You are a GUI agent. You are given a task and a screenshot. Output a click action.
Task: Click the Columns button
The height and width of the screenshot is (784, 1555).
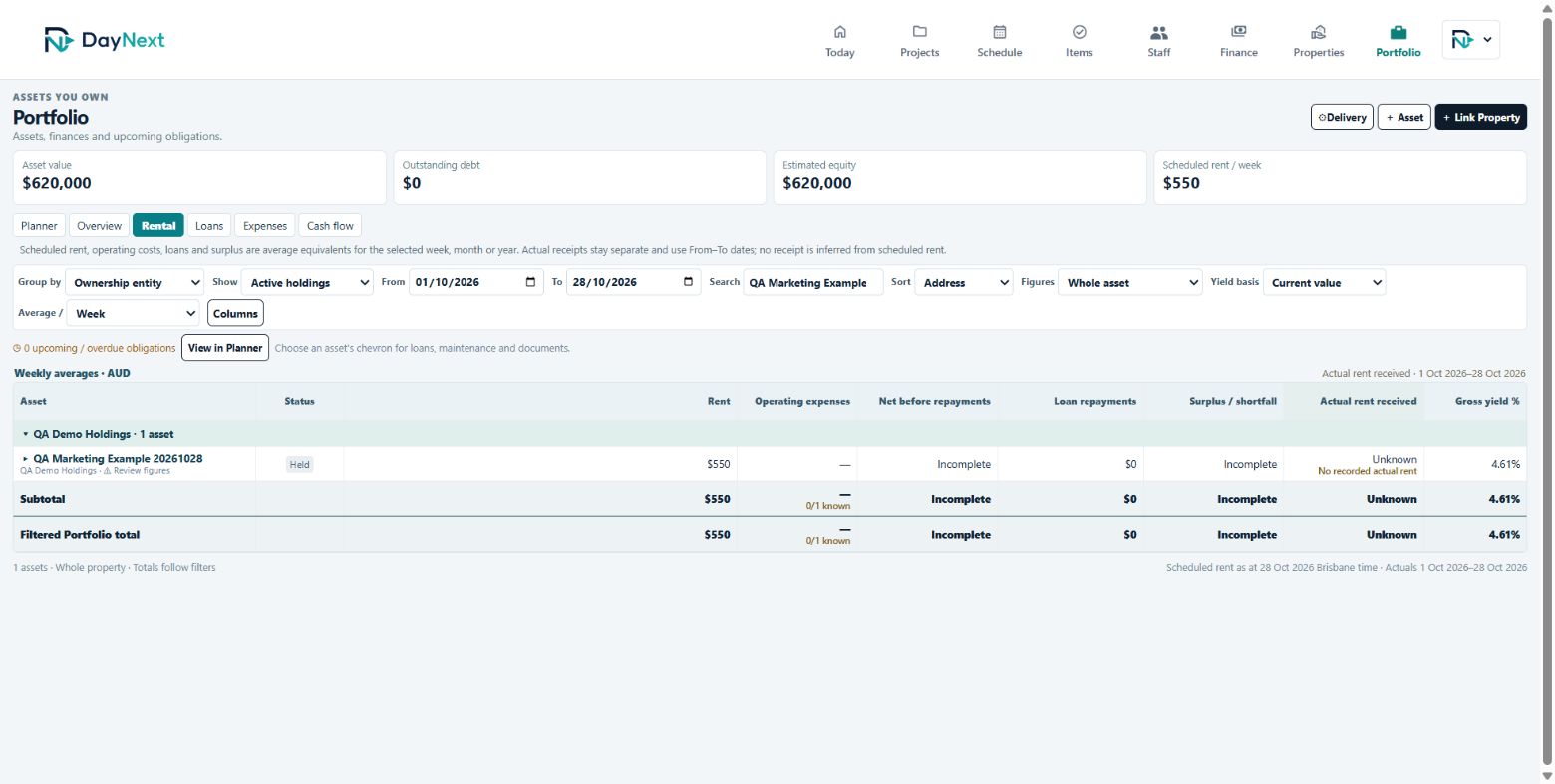click(x=235, y=313)
